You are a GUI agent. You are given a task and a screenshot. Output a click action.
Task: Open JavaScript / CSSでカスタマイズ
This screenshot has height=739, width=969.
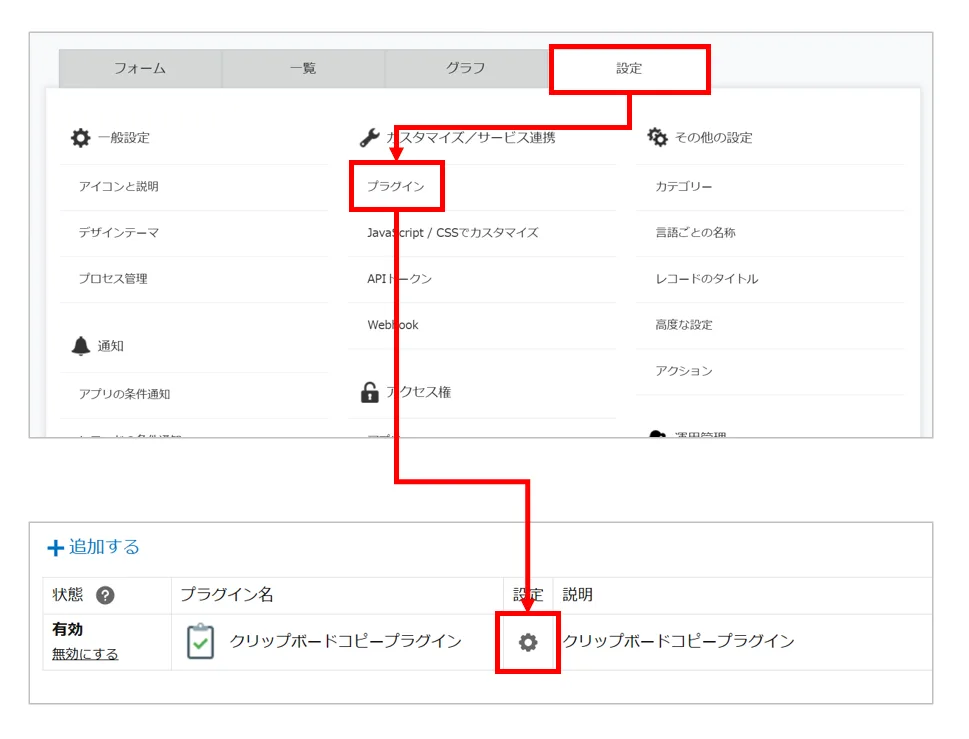pyautogui.click(x=452, y=233)
